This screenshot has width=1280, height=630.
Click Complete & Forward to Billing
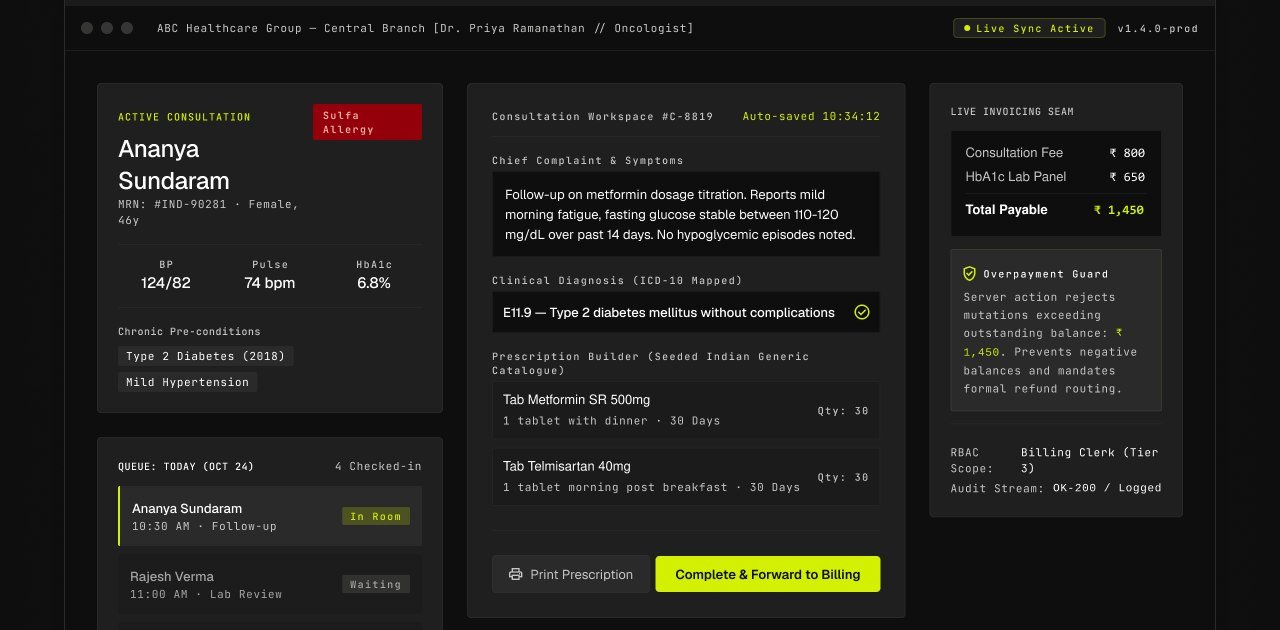coord(768,574)
